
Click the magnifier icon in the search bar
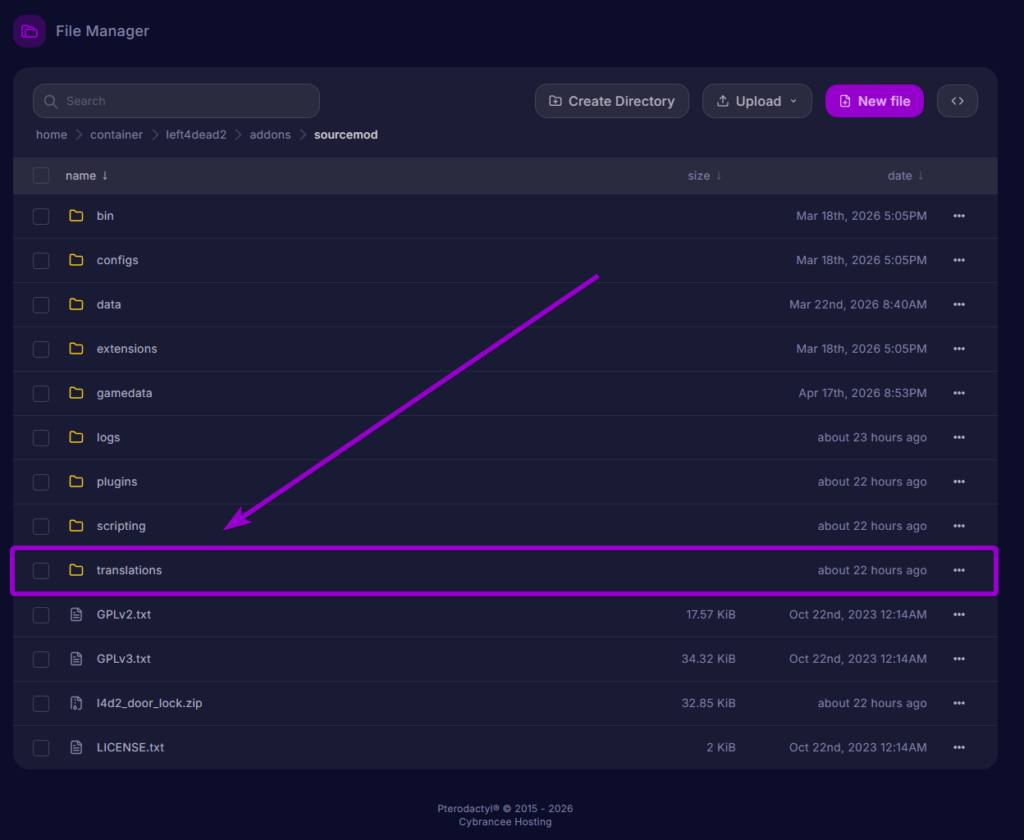coord(51,101)
